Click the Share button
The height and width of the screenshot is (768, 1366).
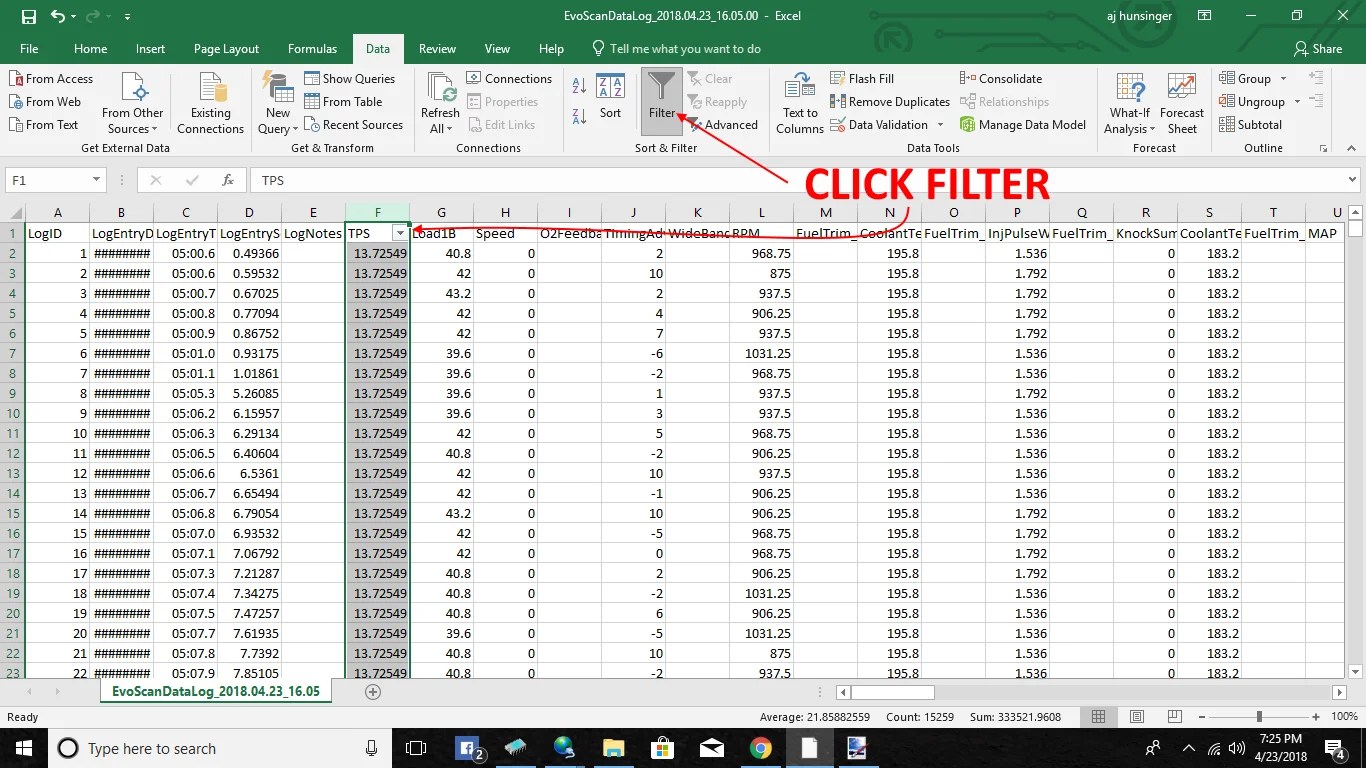point(1318,49)
